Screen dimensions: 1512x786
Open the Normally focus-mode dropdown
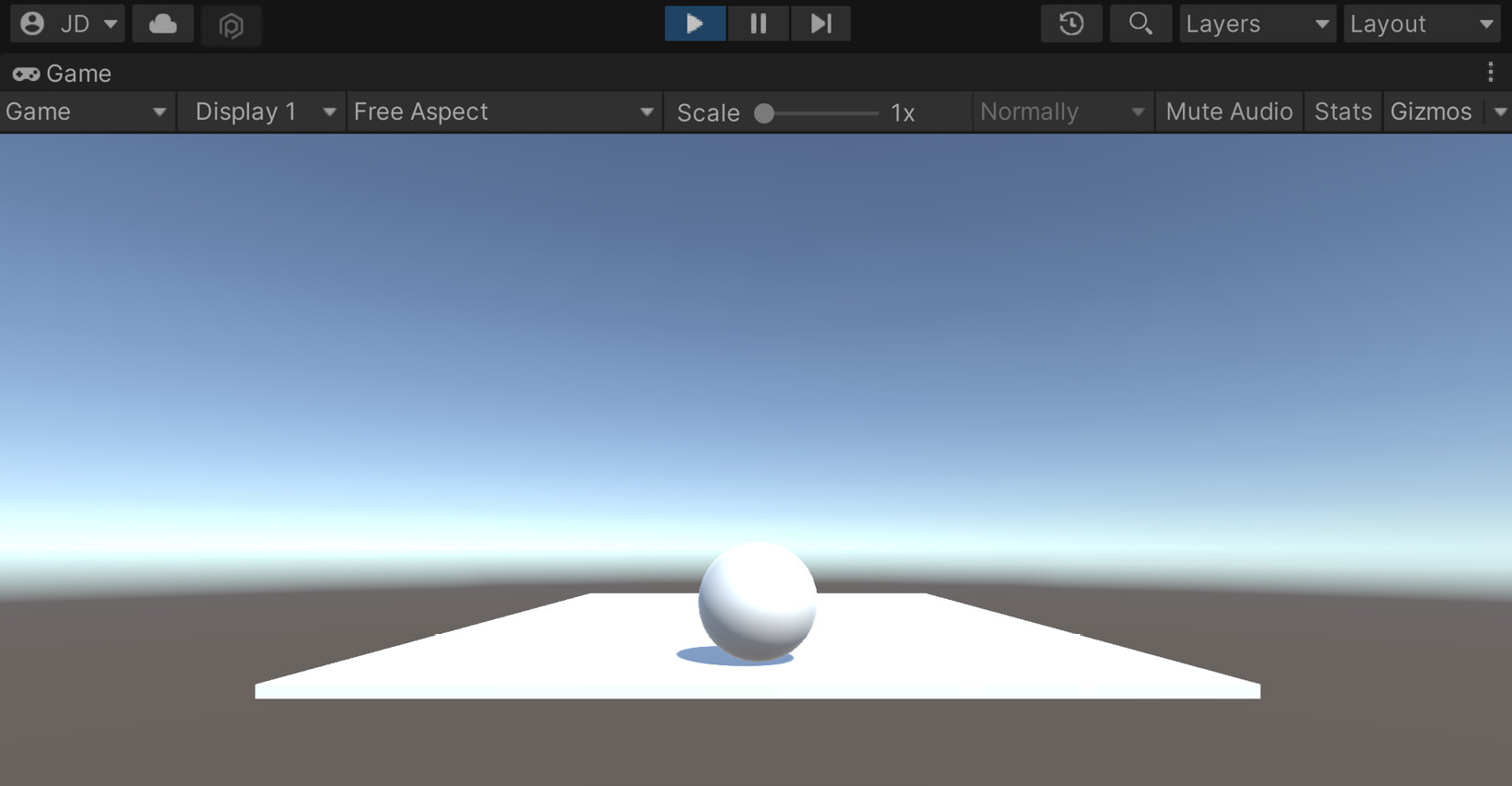(1062, 112)
